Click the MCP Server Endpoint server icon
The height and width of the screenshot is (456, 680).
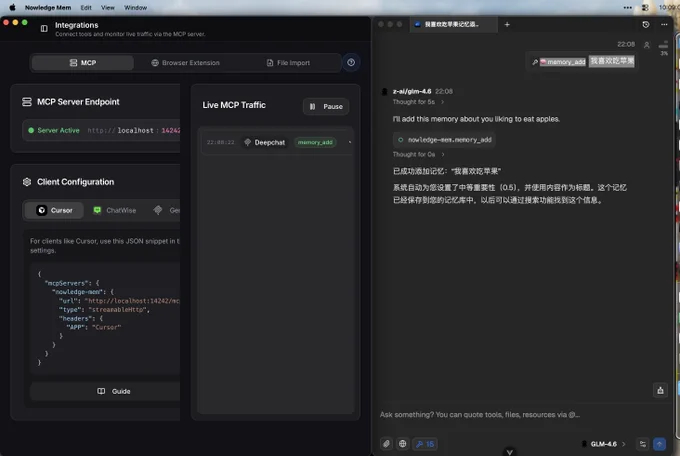27,102
